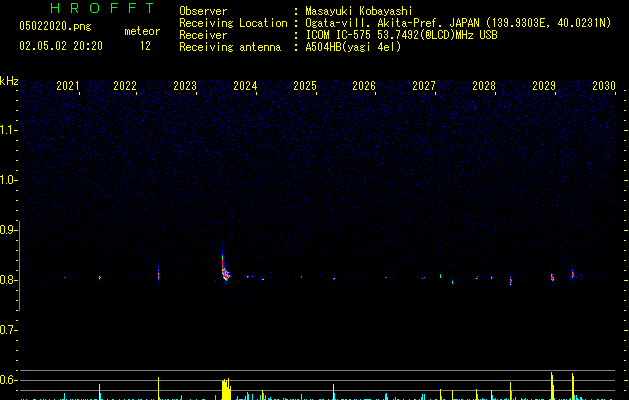Click the 0.6 kHz axis label
Image resolution: width=629 pixels, height=400 pixels.
pos(8,380)
